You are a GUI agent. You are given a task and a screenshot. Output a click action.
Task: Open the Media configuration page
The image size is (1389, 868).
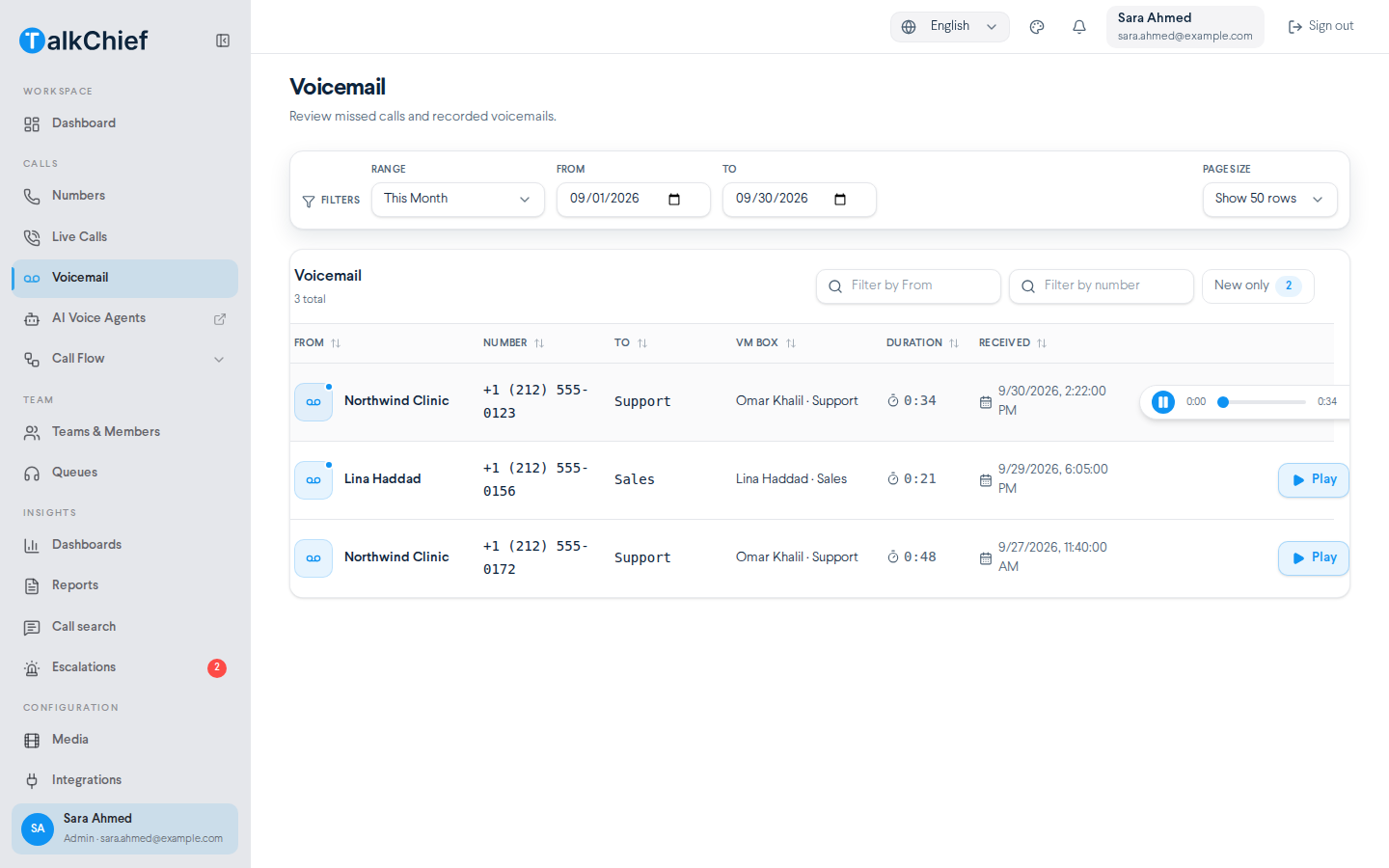click(125, 740)
